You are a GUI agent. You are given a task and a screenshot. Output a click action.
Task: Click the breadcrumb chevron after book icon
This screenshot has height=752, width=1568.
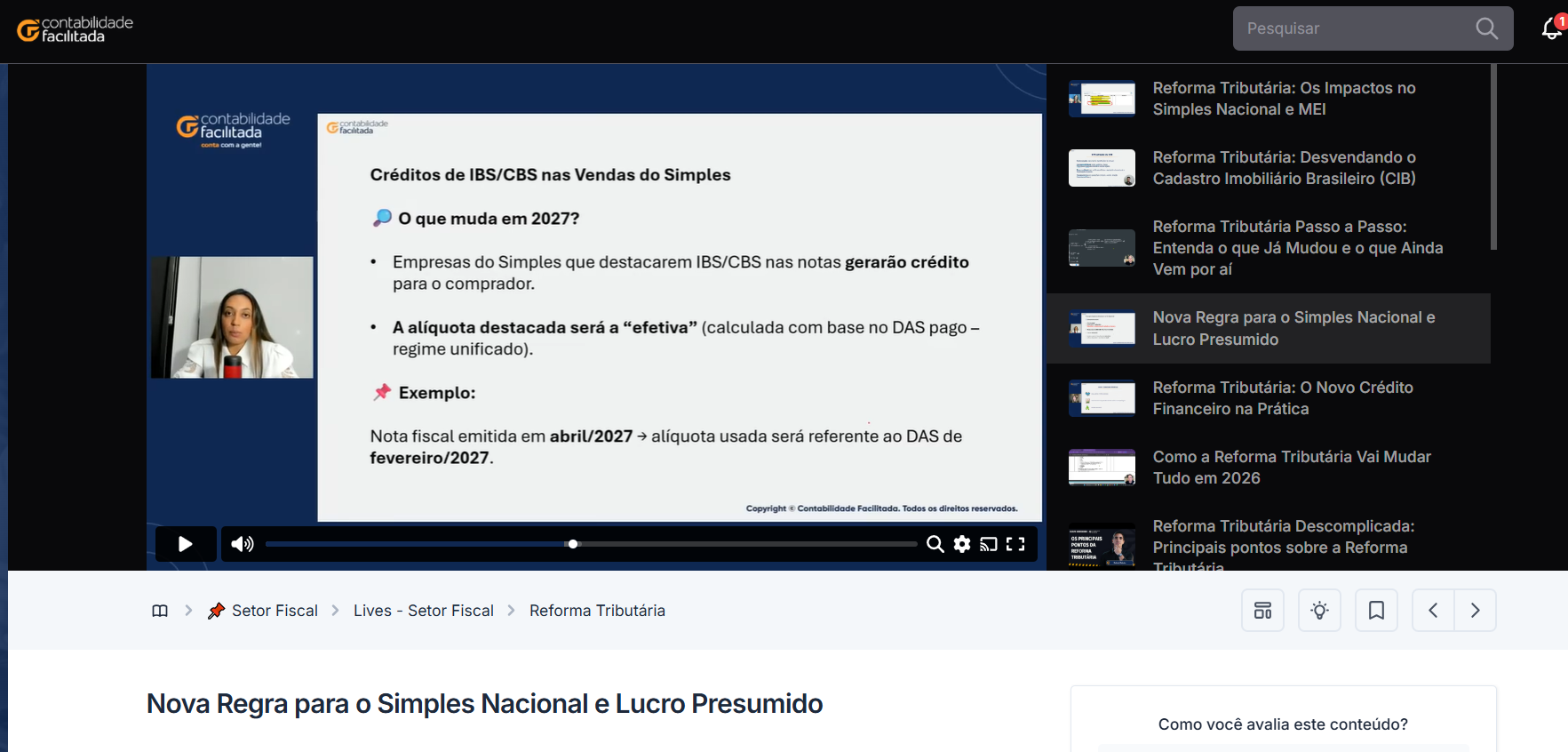point(188,611)
